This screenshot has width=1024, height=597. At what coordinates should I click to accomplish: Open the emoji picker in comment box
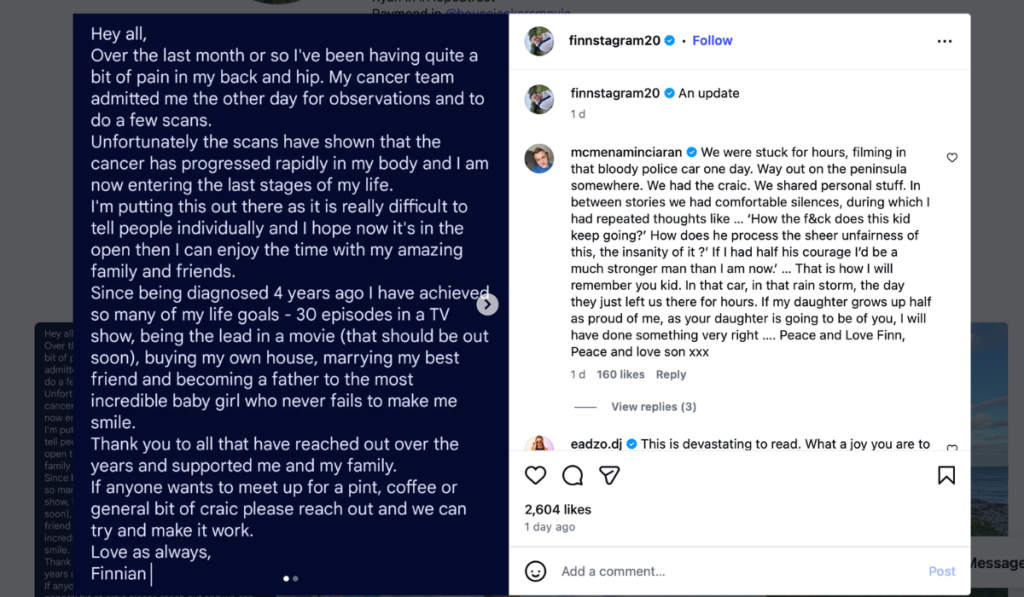(536, 571)
